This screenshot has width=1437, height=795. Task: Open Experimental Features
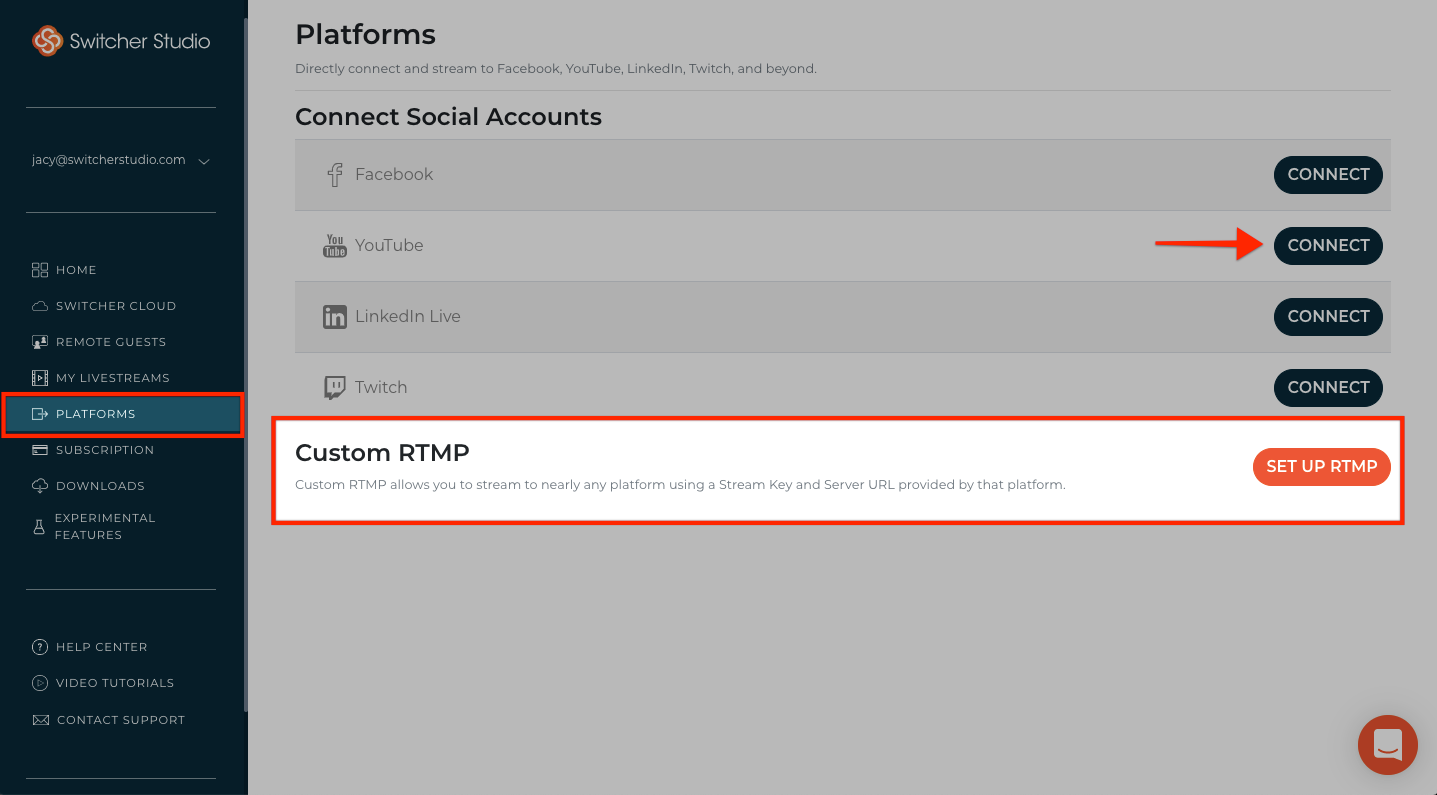tap(105, 526)
